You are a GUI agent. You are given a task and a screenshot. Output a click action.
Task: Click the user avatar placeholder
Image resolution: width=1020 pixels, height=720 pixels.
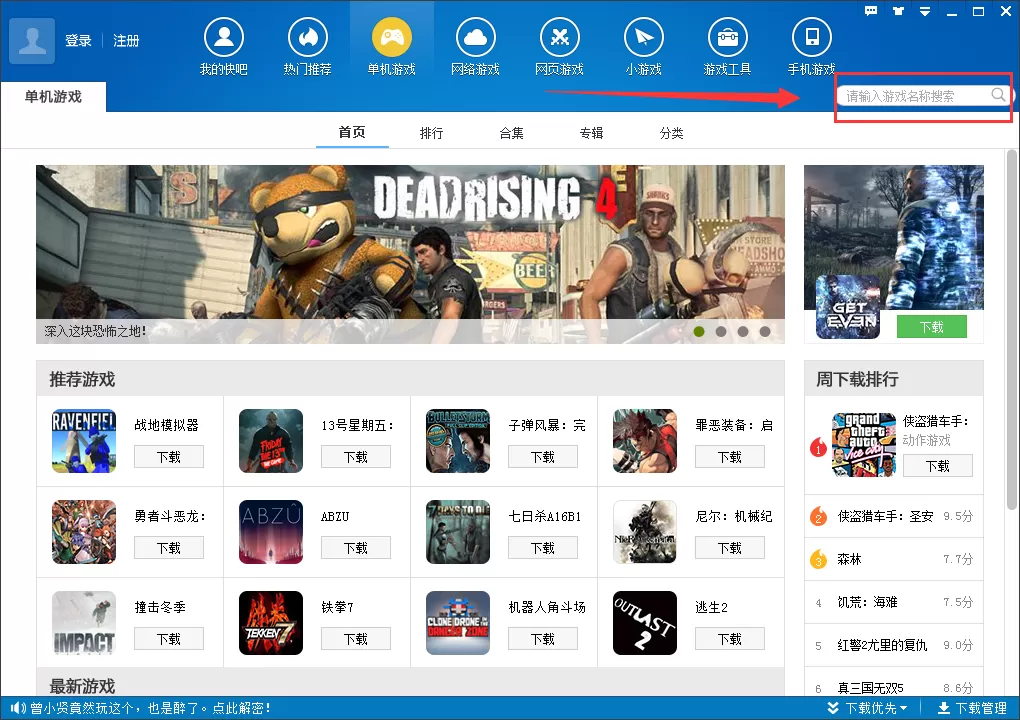[x=32, y=40]
